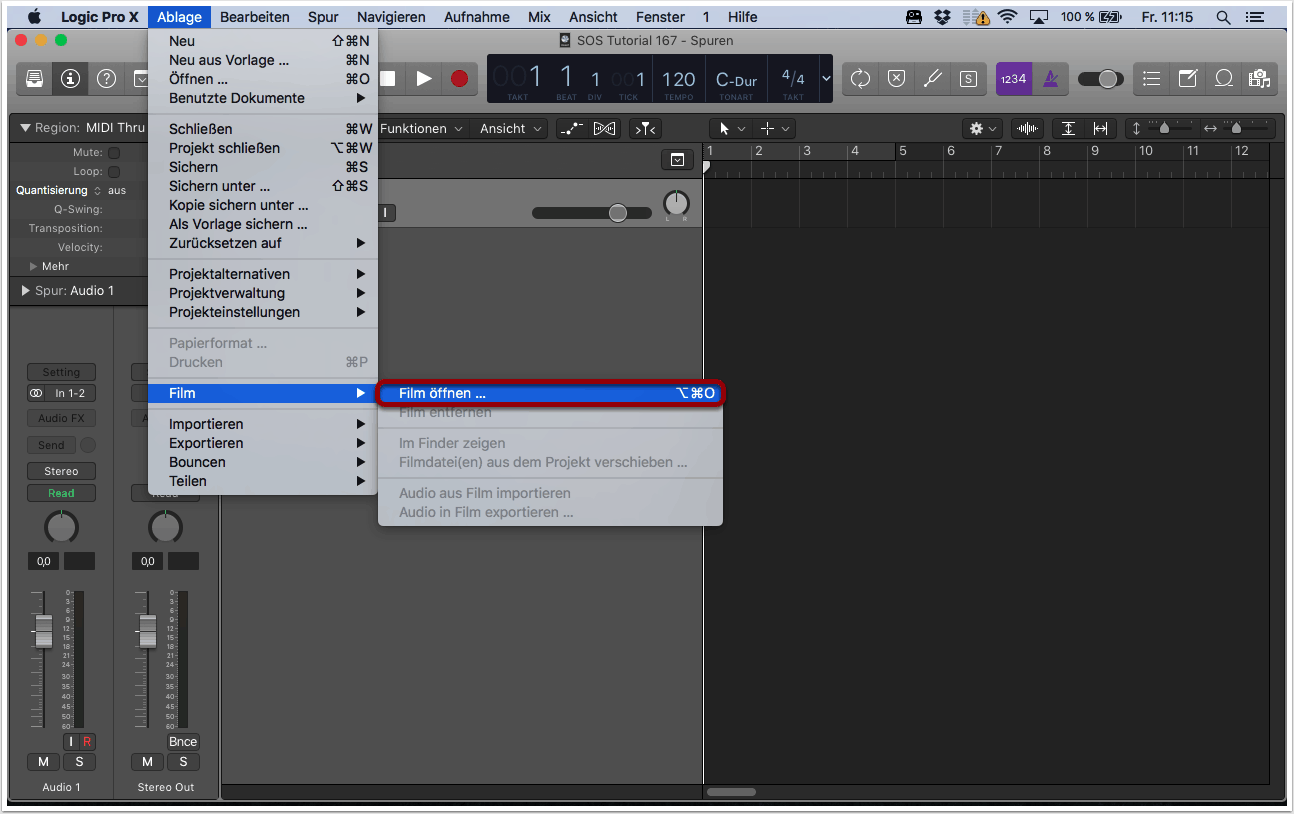Open the Quick Help question mark icon
Image resolution: width=1294 pixels, height=814 pixels.
[x=105, y=79]
